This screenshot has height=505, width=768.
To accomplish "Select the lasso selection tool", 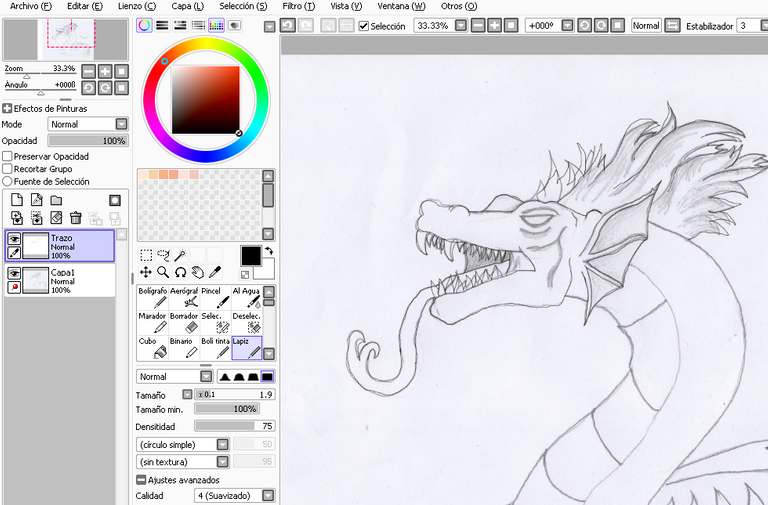I will [163, 255].
